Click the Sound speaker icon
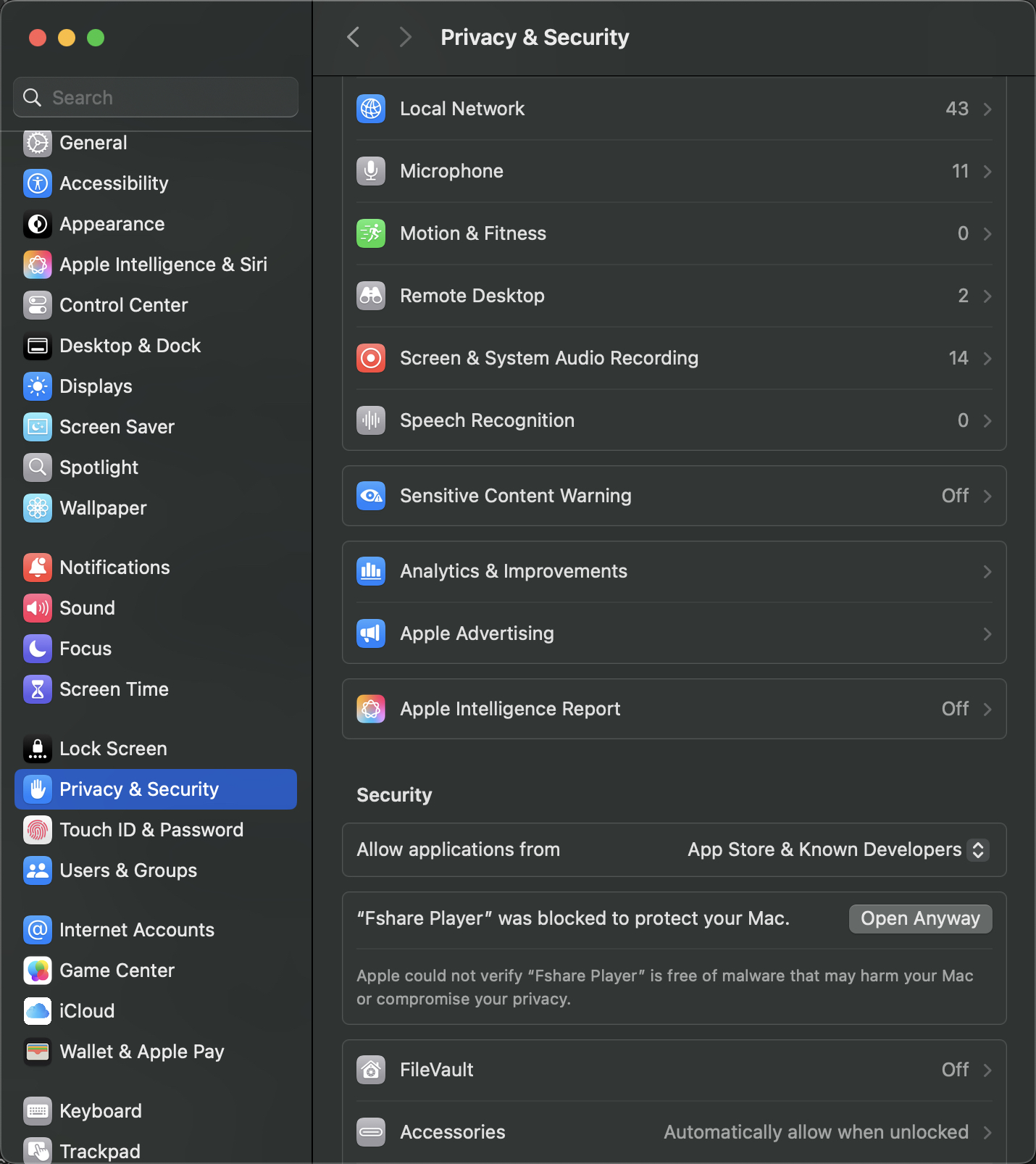 click(x=38, y=608)
